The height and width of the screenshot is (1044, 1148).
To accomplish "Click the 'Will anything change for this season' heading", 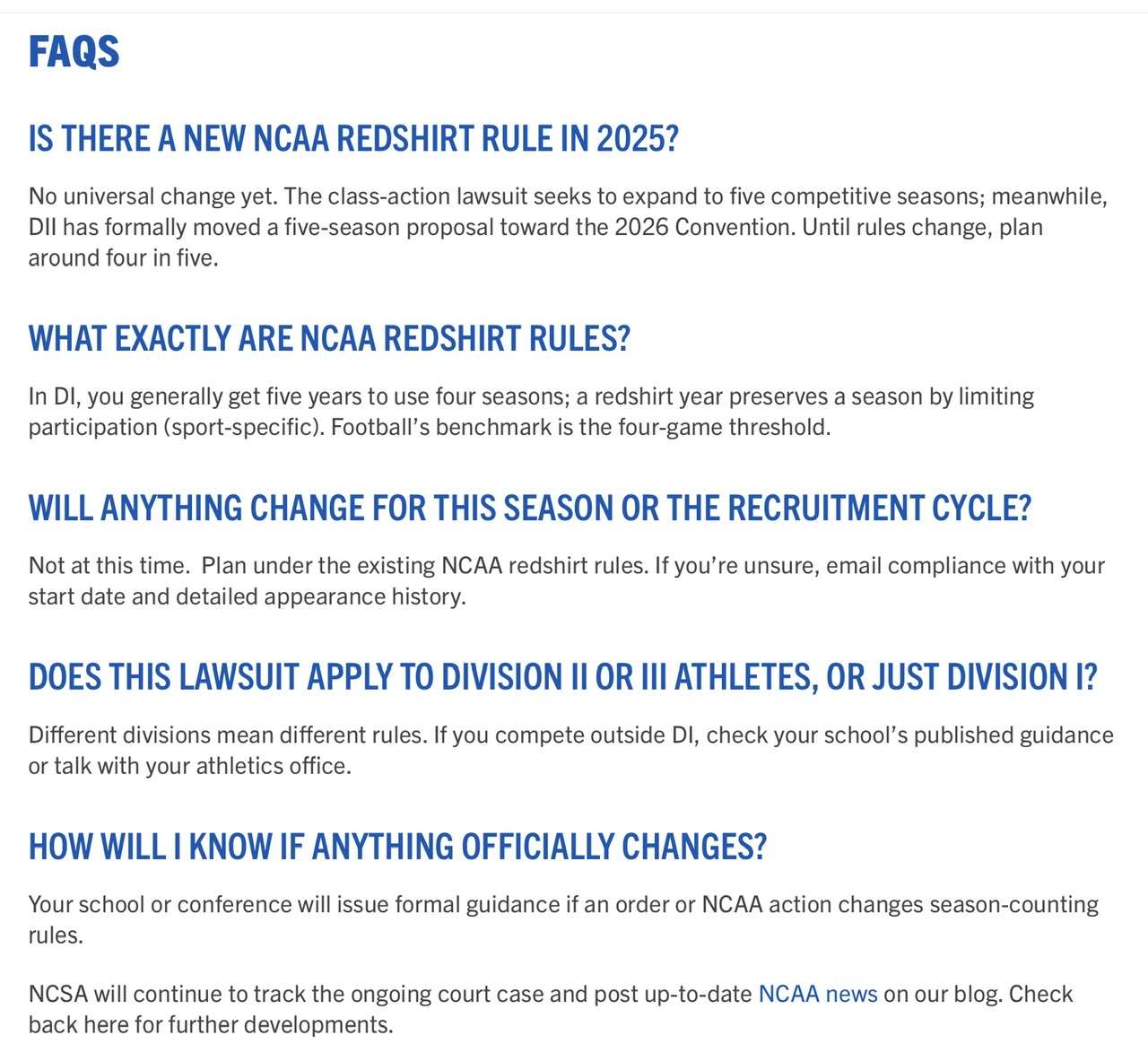I will [x=529, y=509].
